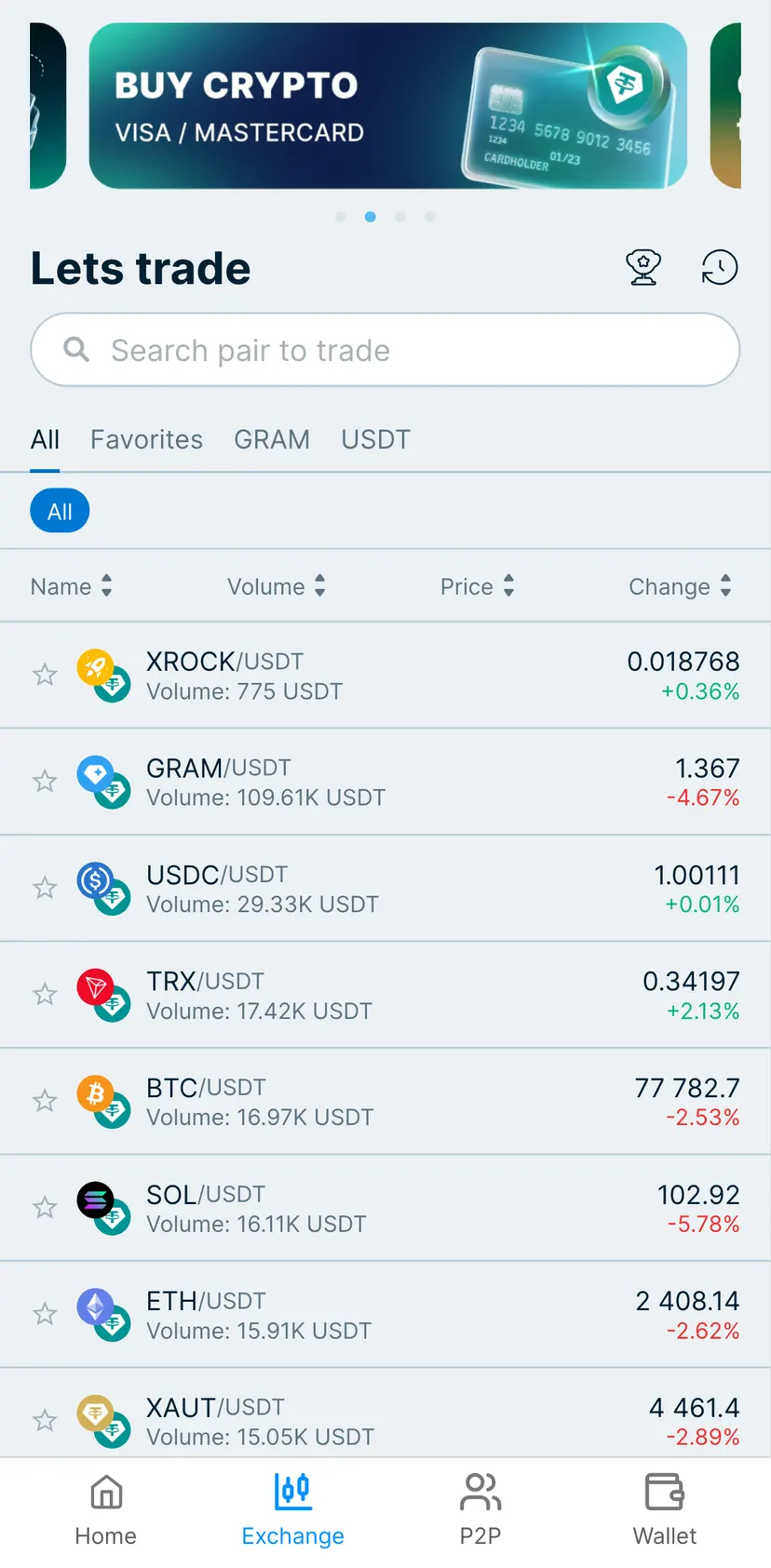Open the USDC dollar coin icon
Screen dimensions: 771x1568
[95, 880]
